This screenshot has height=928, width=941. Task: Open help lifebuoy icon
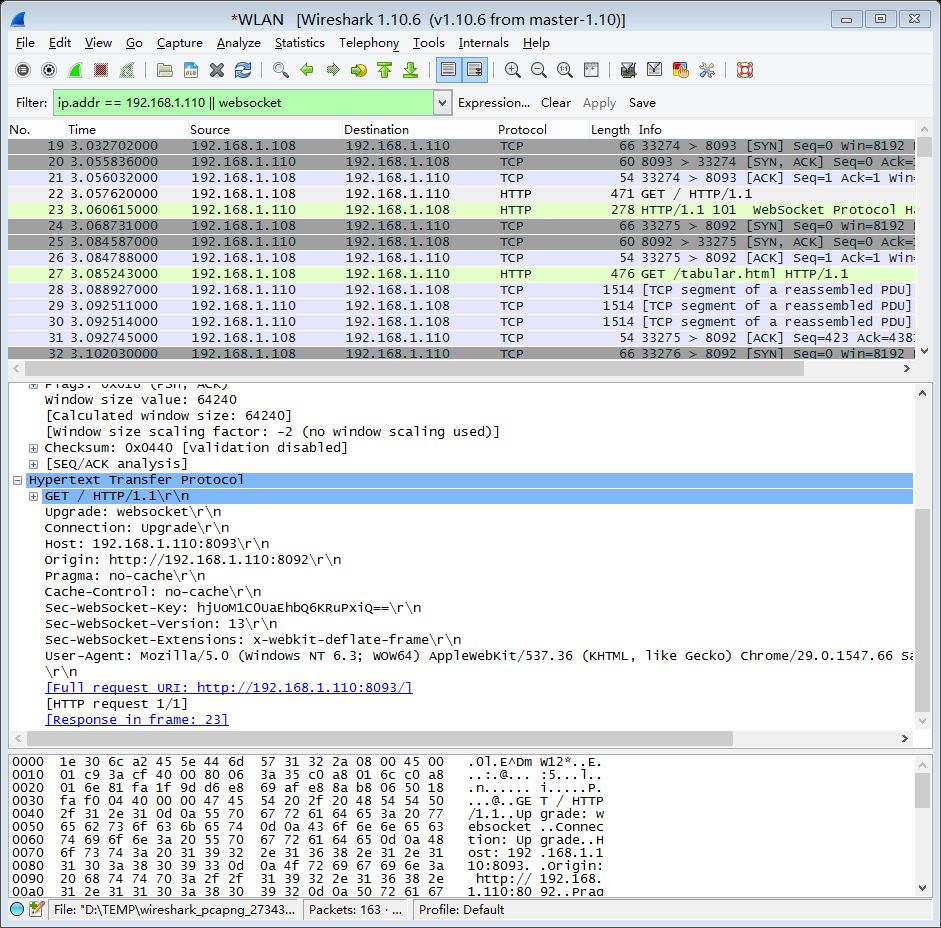click(745, 70)
